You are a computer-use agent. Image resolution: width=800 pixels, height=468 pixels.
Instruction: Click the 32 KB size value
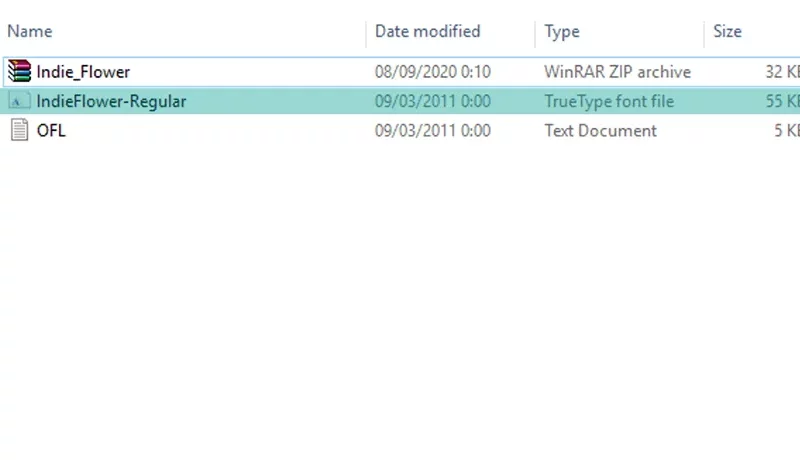[782, 71]
